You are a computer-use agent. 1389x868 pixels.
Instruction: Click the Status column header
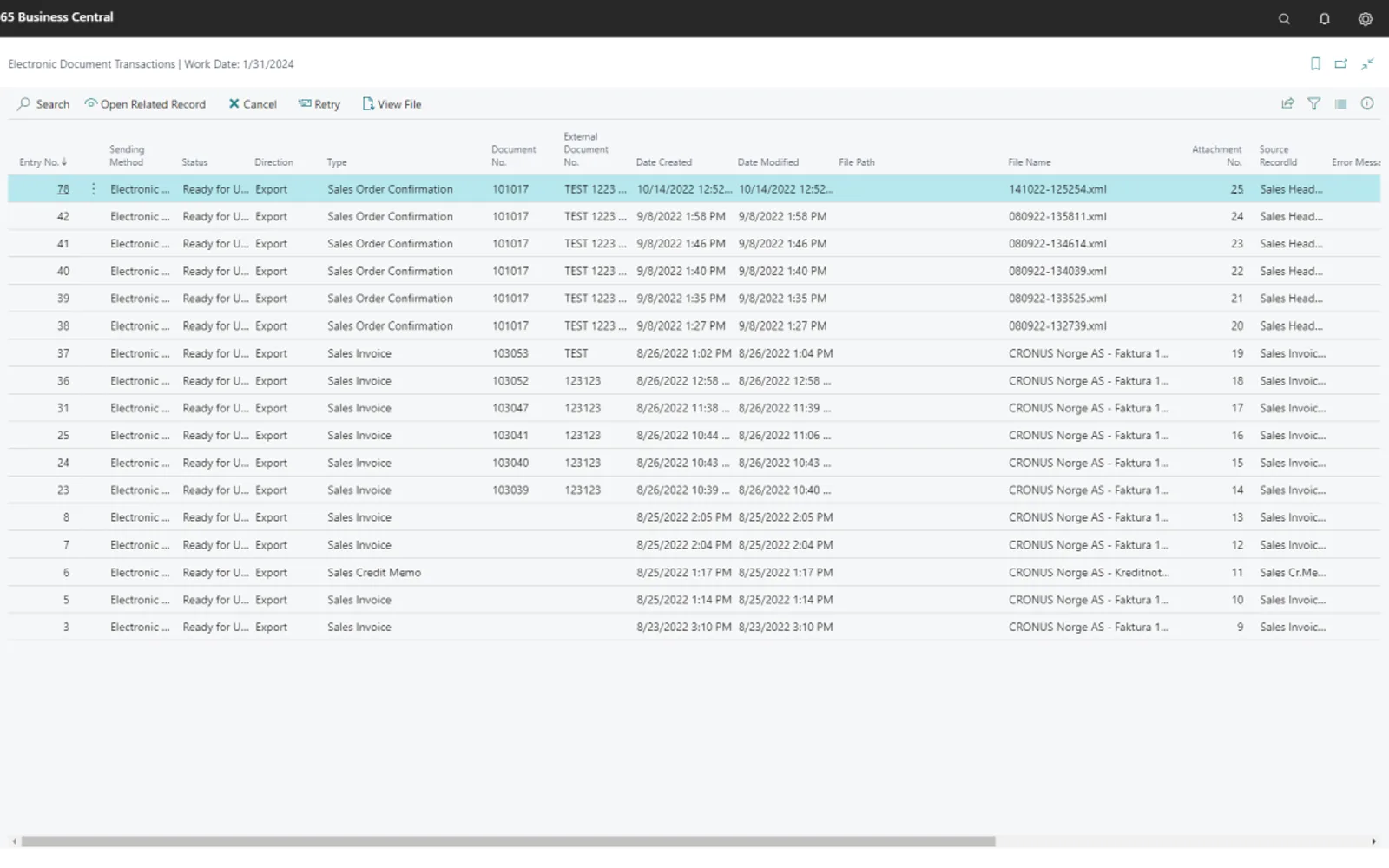(x=194, y=162)
